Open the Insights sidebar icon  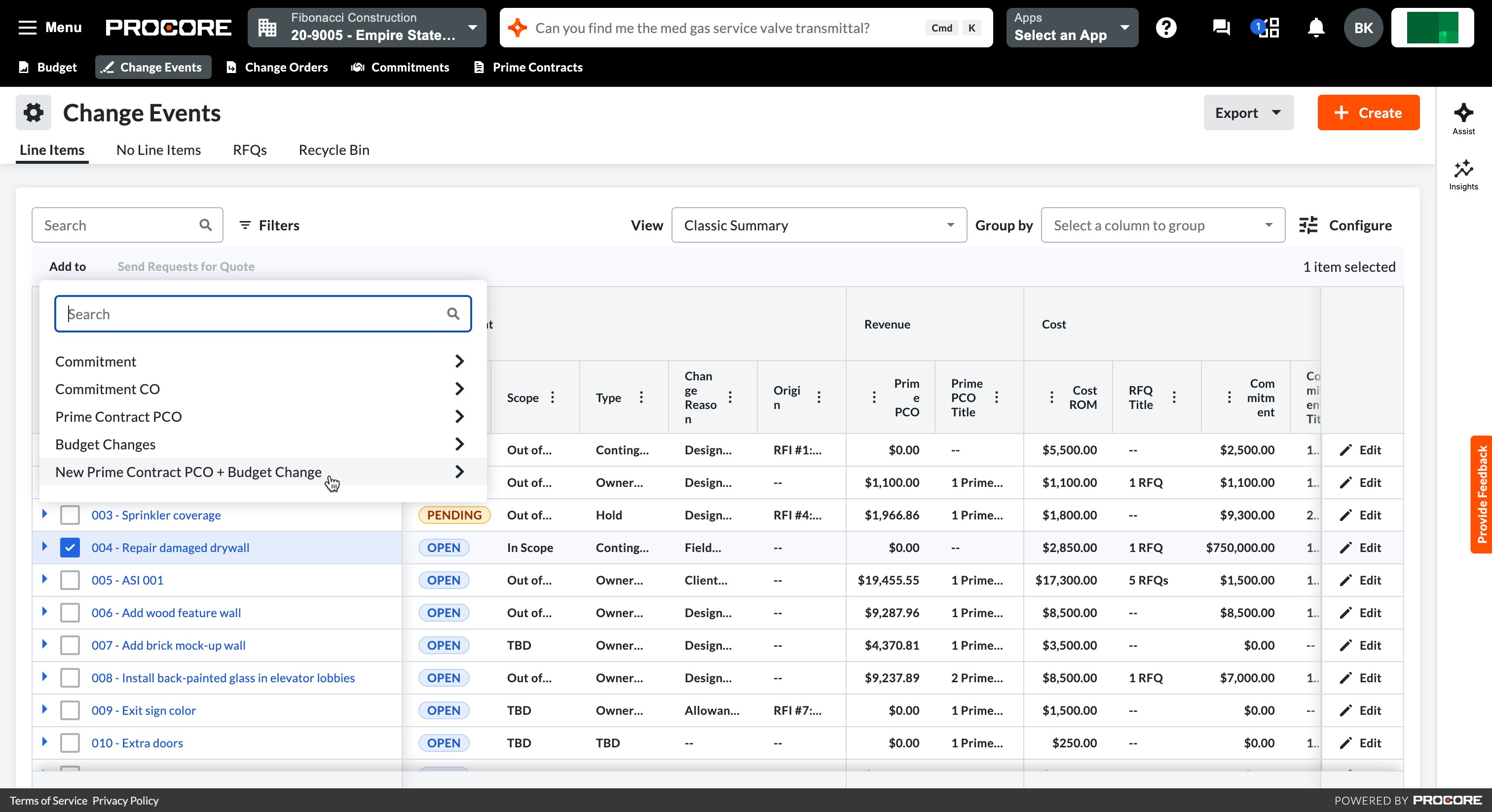[1463, 169]
